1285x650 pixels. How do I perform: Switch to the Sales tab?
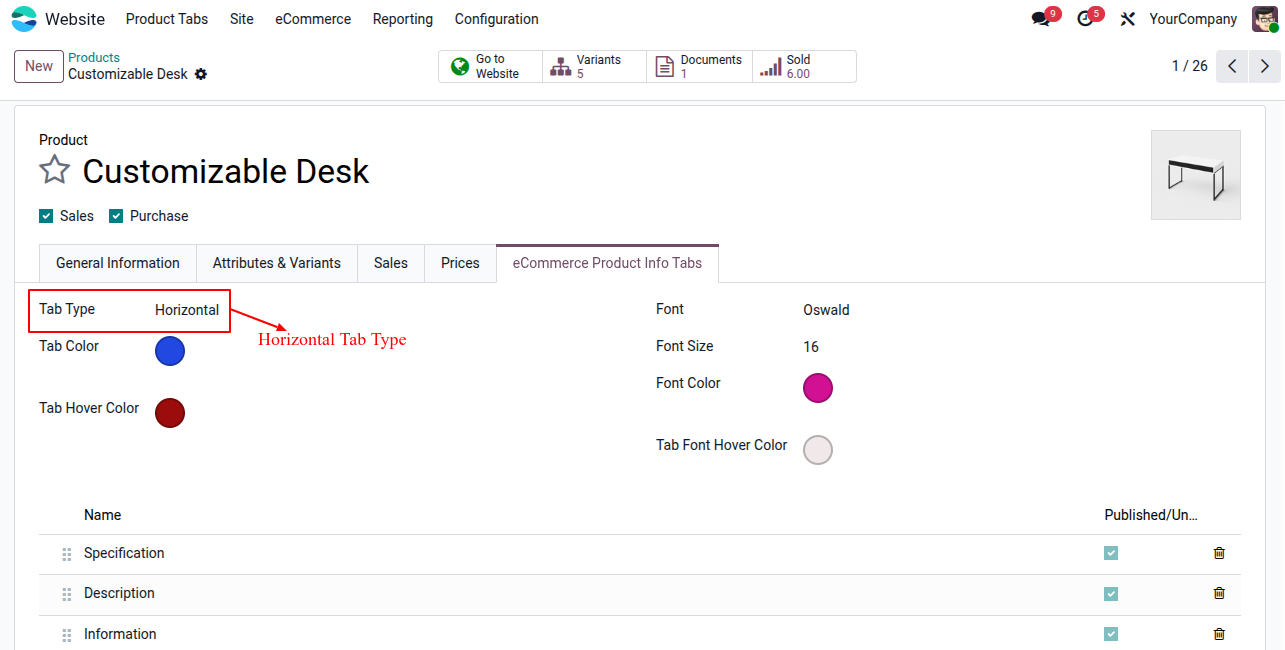(391, 263)
